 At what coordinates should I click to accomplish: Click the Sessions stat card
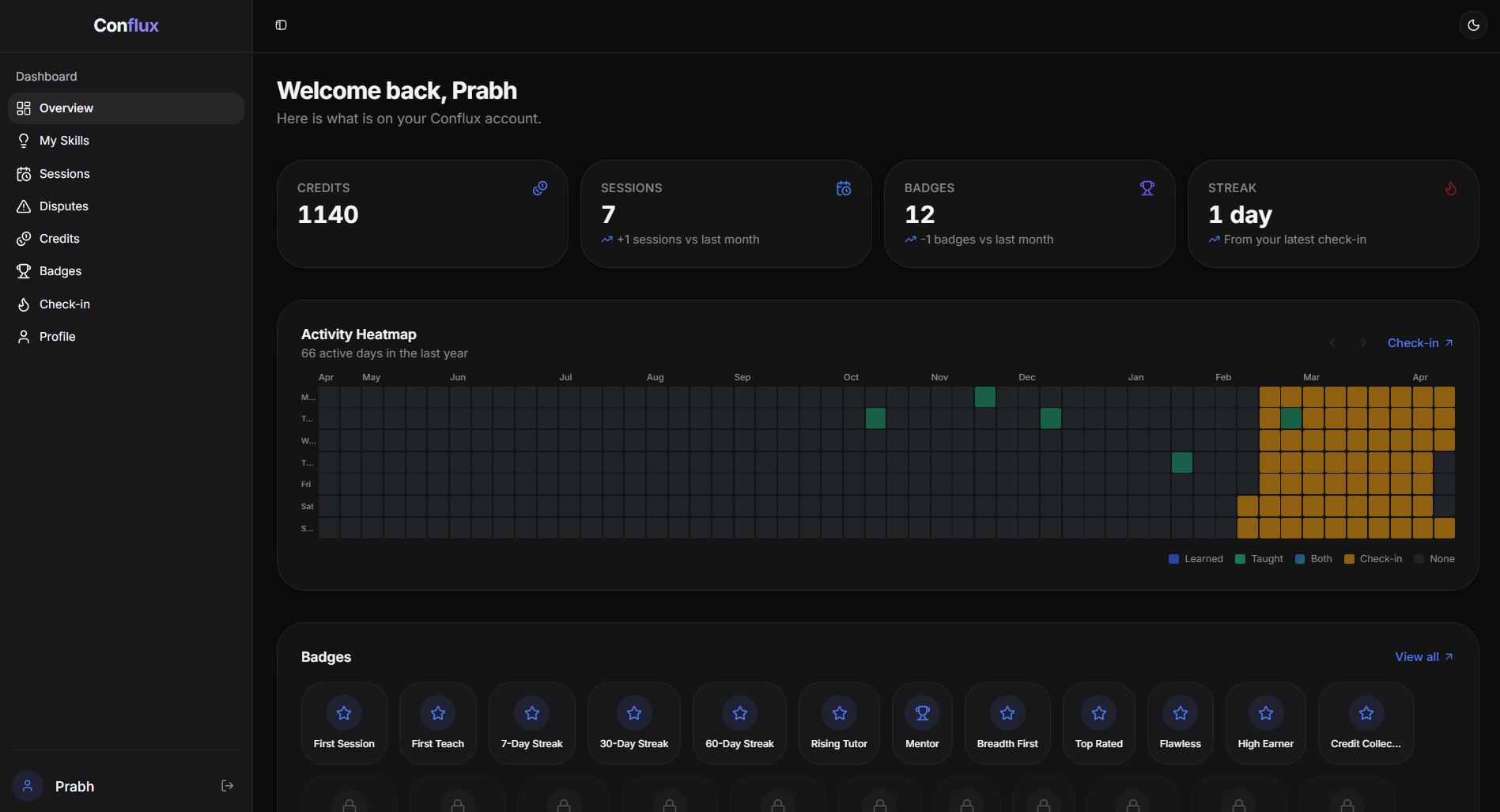(726, 213)
